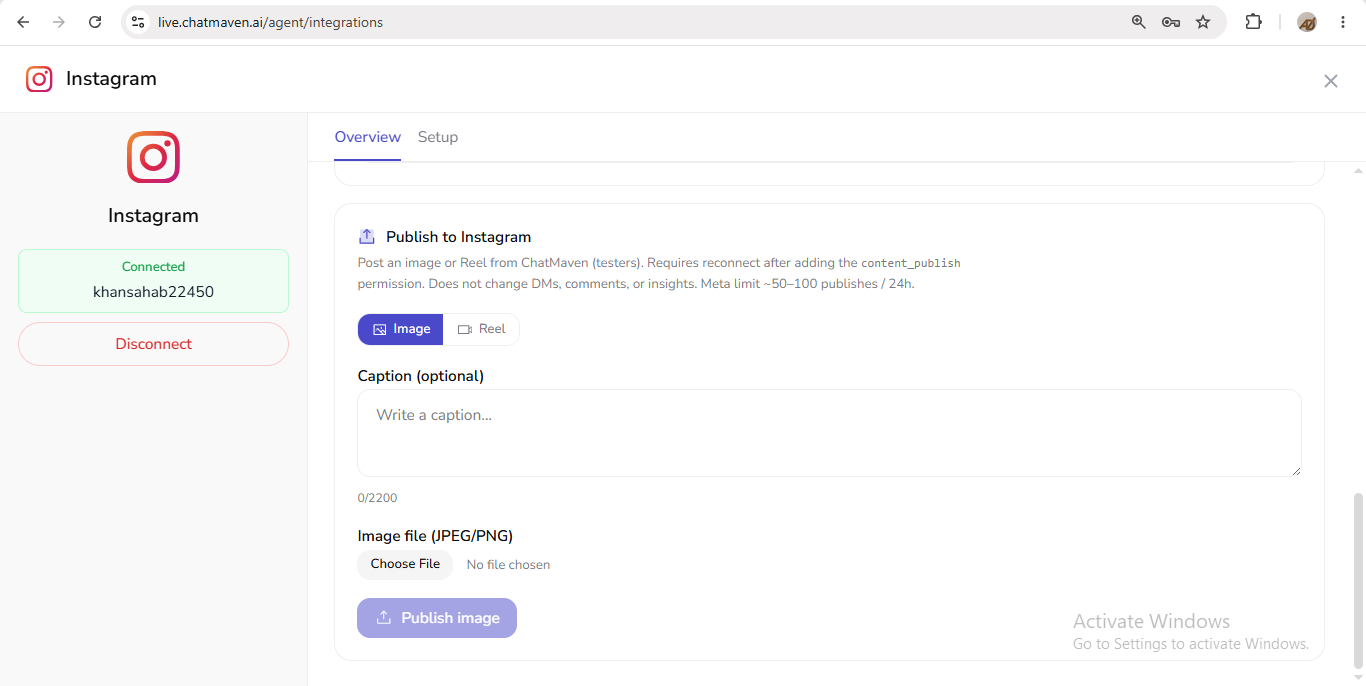The height and width of the screenshot is (686, 1366).
Task: Click the browser forward arrow
Action: (x=59, y=22)
